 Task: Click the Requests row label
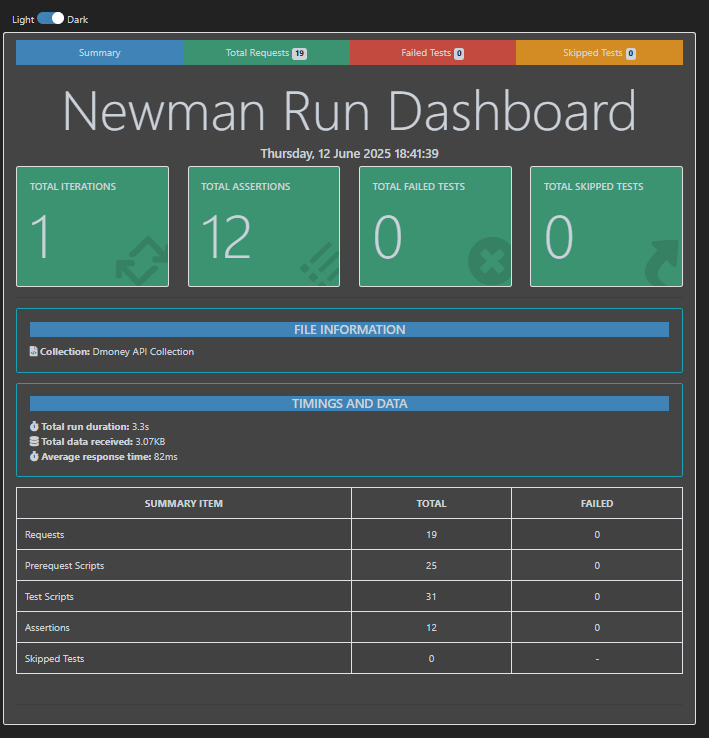click(x=44, y=534)
